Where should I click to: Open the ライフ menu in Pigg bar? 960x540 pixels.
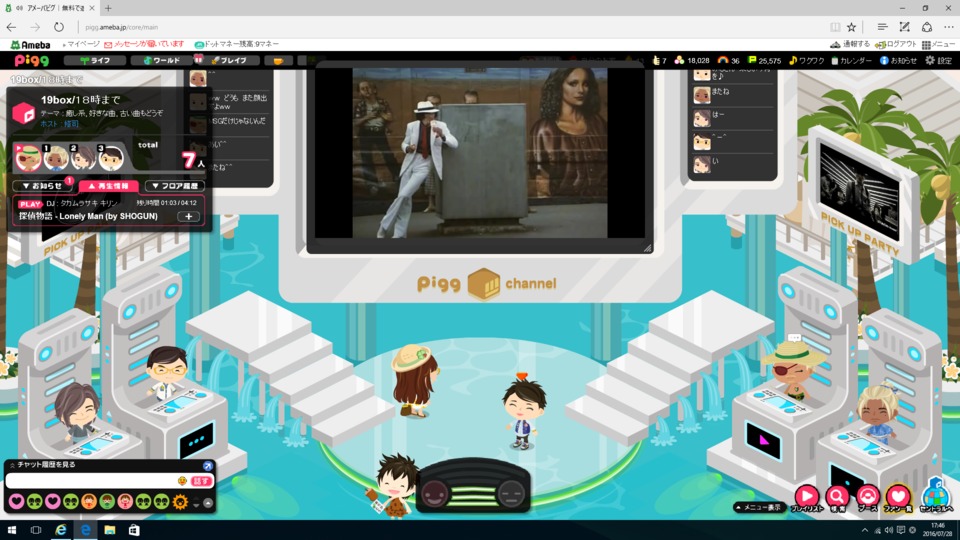click(x=95, y=61)
